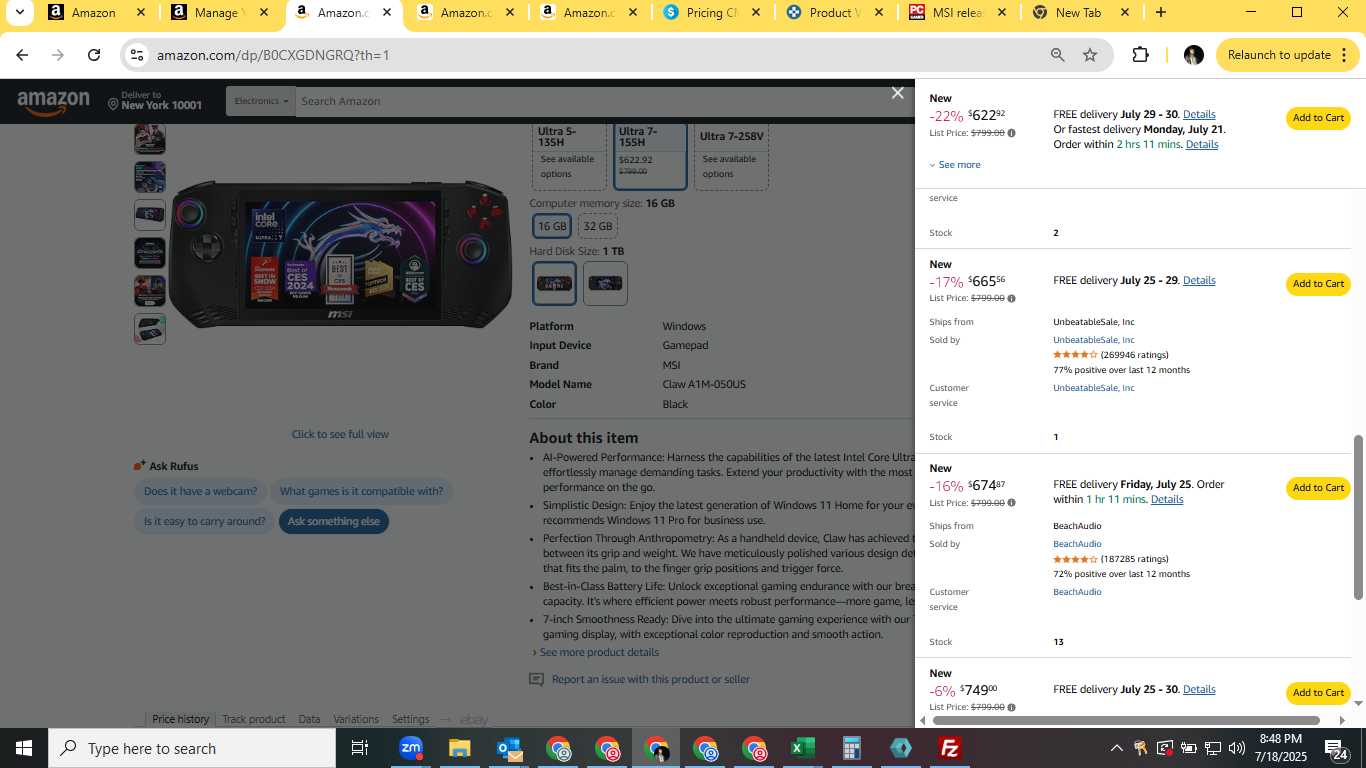The height and width of the screenshot is (768, 1366).
Task: Bookmark this page with the star icon
Action: pos(1090,55)
